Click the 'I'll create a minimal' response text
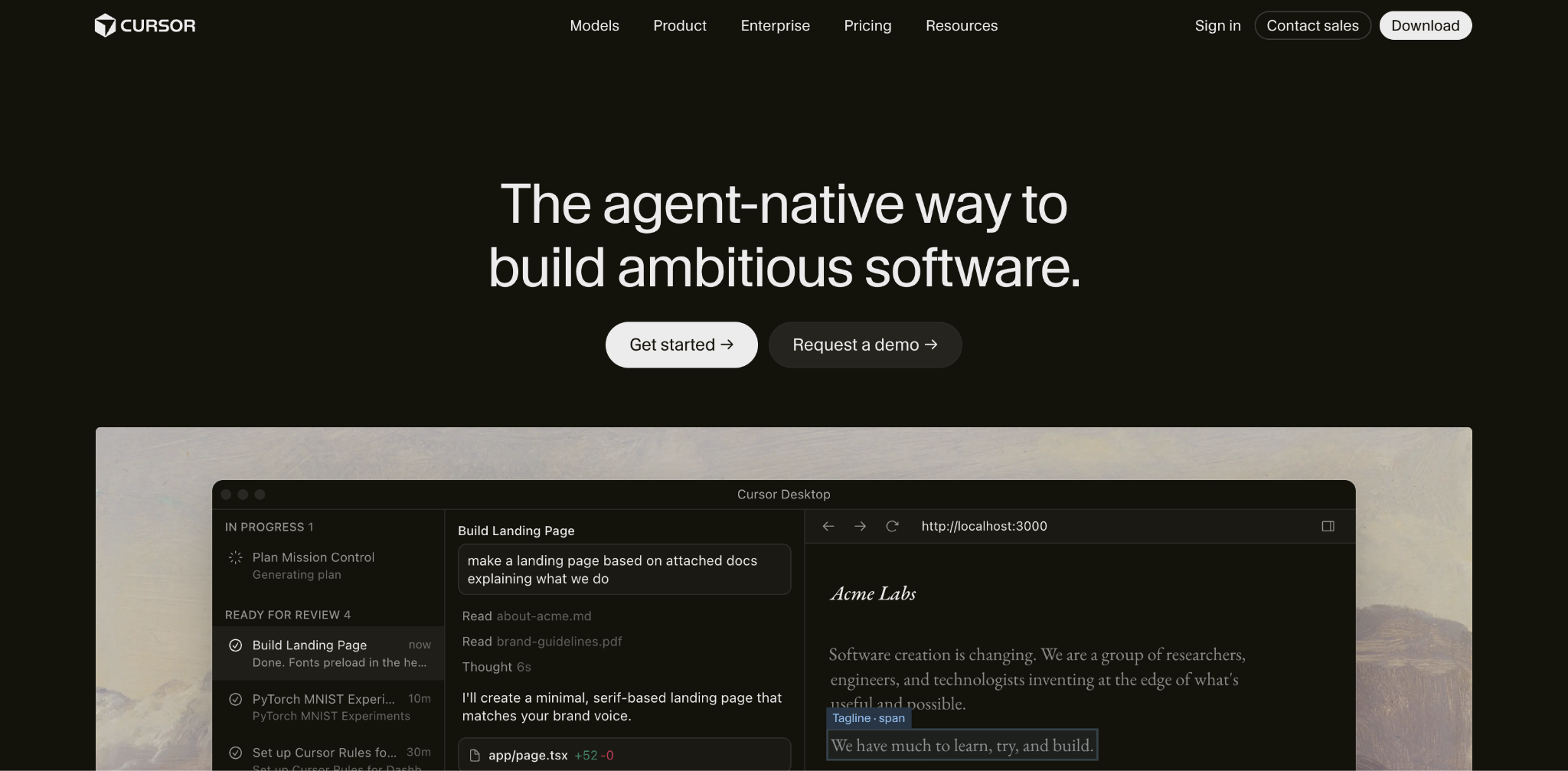The width and height of the screenshot is (1568, 771). 622,707
